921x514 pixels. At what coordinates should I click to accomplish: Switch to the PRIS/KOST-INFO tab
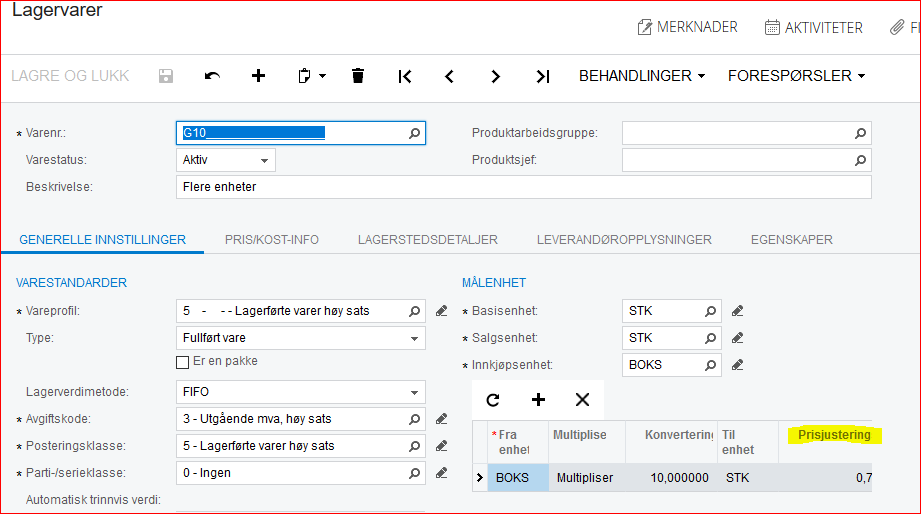coord(270,240)
